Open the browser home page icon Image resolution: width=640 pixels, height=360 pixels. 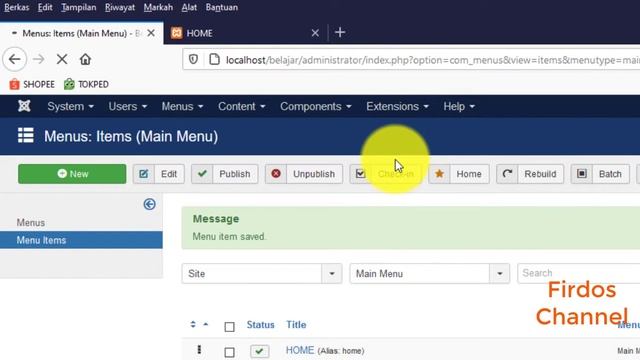(85, 59)
